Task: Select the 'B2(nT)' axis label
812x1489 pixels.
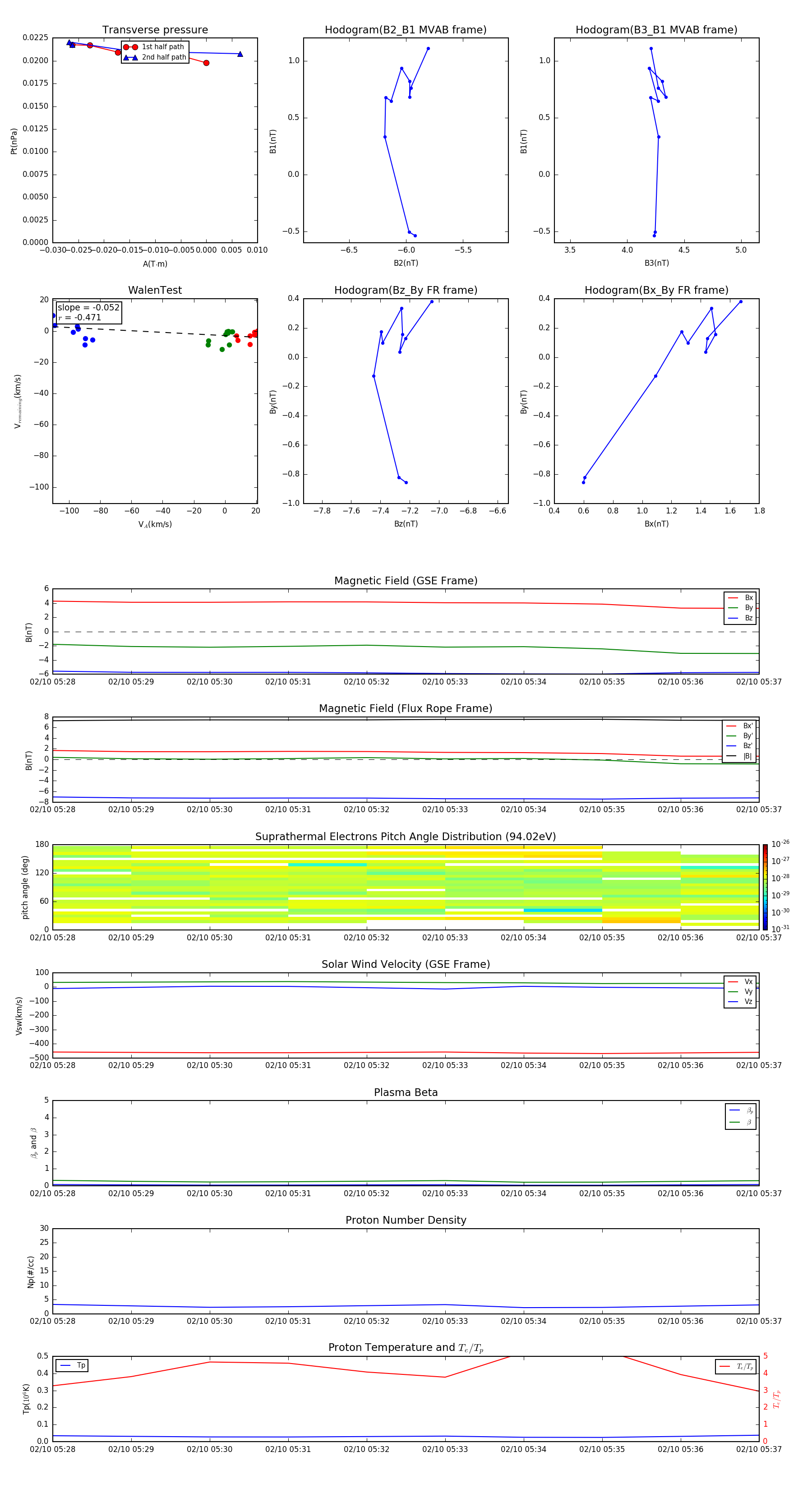Action: pyautogui.click(x=406, y=263)
